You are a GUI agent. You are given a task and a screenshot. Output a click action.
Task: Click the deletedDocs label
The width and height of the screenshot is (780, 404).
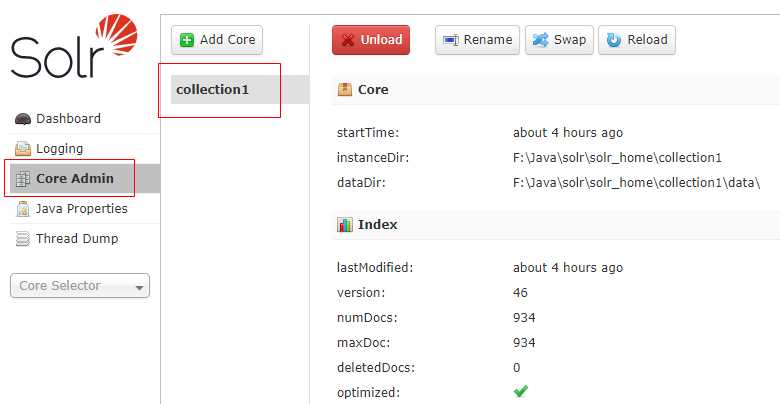tap(376, 368)
